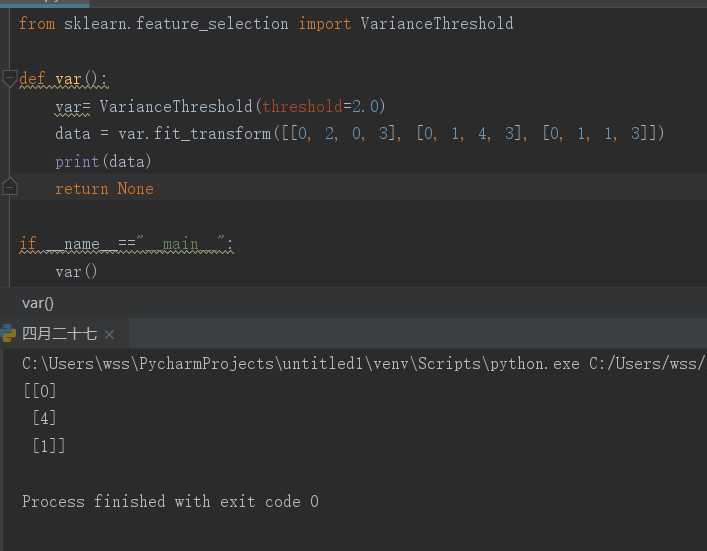
Task: Click the var() call under the main check
Action: tap(76, 272)
